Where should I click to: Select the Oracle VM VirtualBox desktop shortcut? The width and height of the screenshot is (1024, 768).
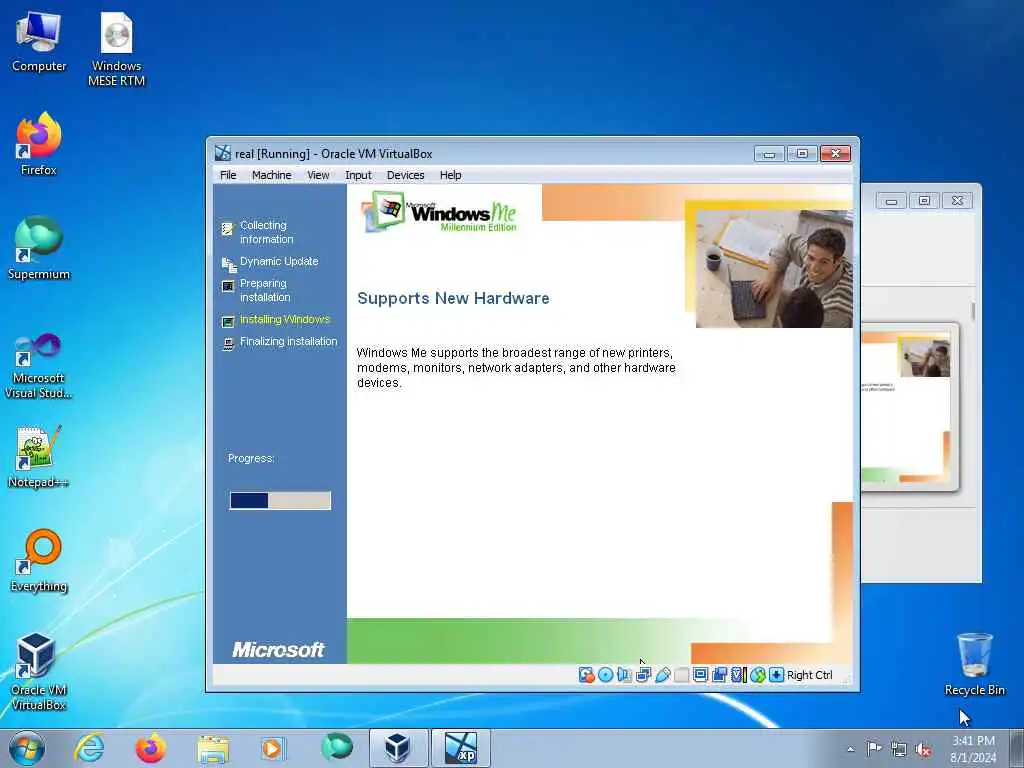point(39,671)
